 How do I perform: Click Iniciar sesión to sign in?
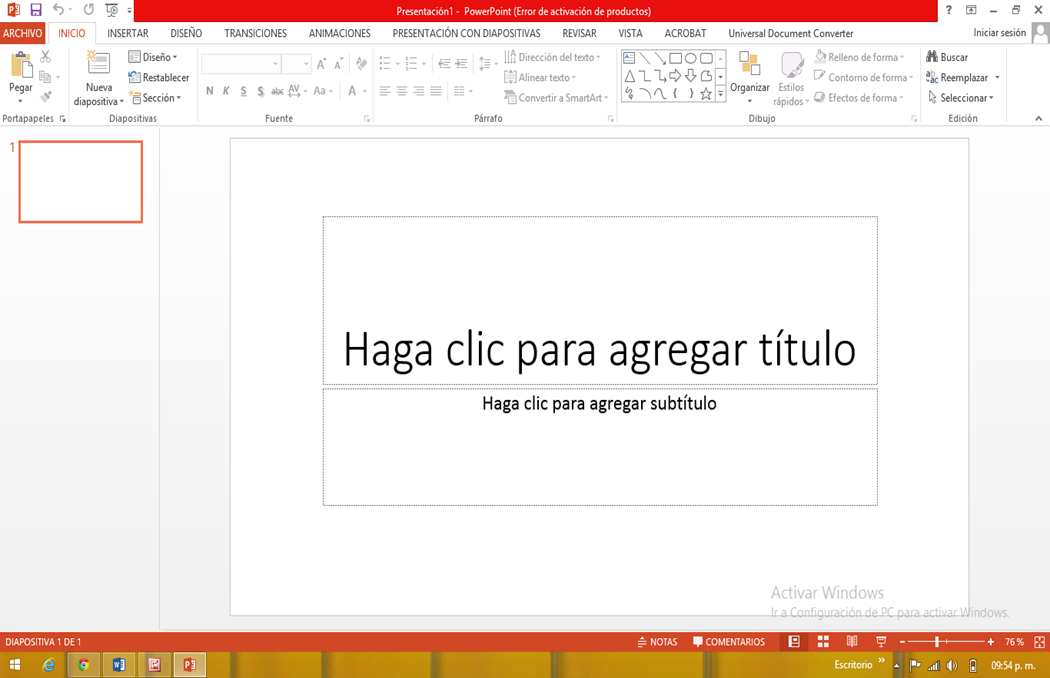(1000, 32)
